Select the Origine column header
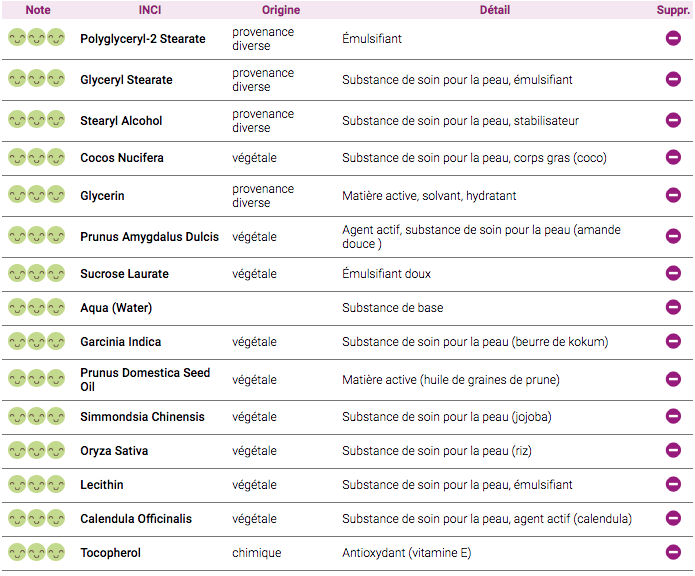The image size is (695, 576). click(x=281, y=10)
